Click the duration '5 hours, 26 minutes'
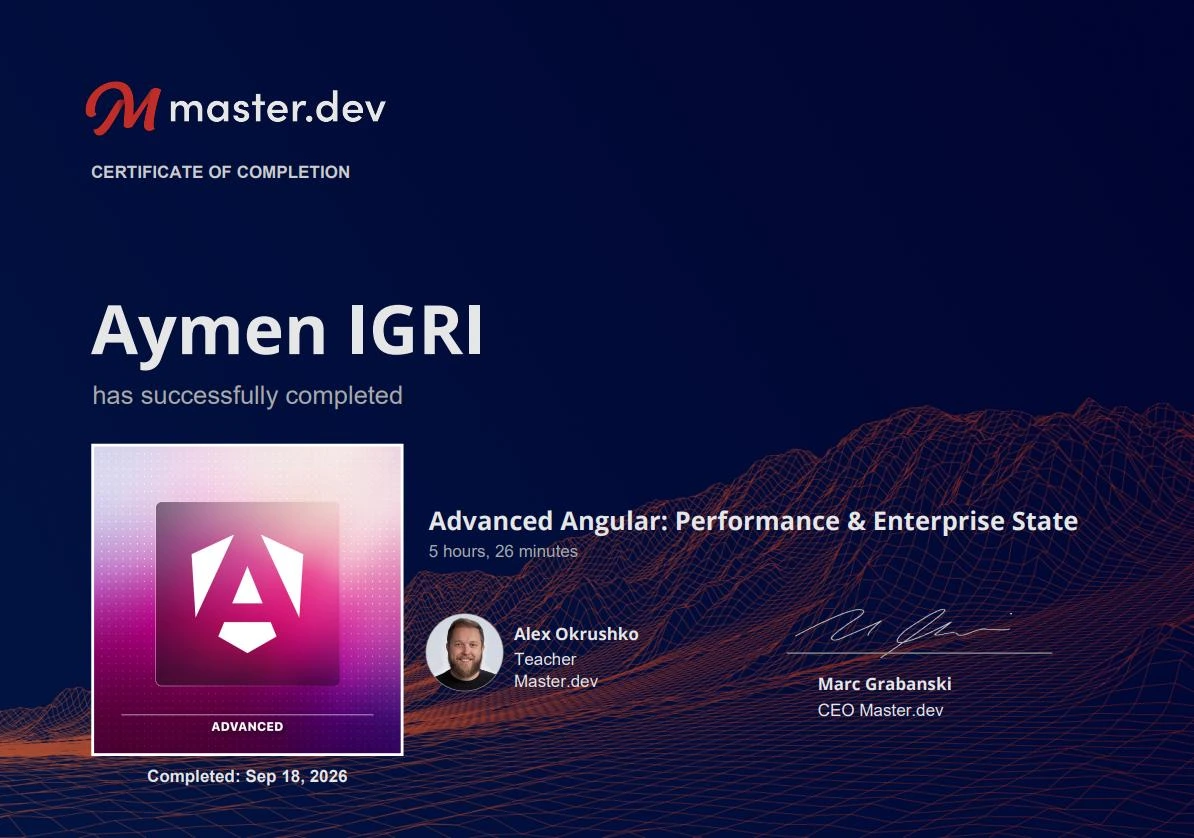The width and height of the screenshot is (1194, 838). tap(503, 551)
